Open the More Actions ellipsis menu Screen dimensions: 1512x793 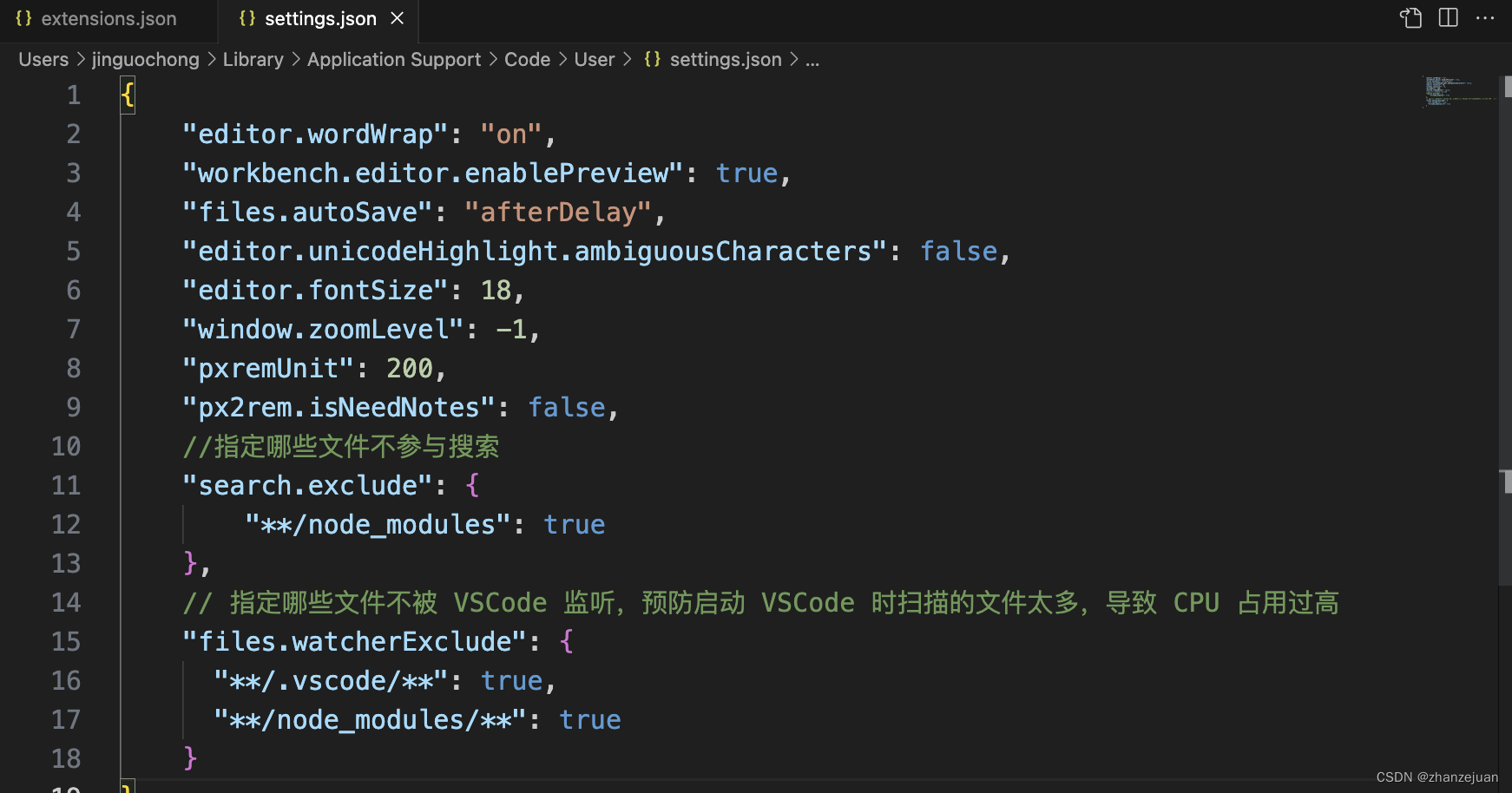point(1487,17)
